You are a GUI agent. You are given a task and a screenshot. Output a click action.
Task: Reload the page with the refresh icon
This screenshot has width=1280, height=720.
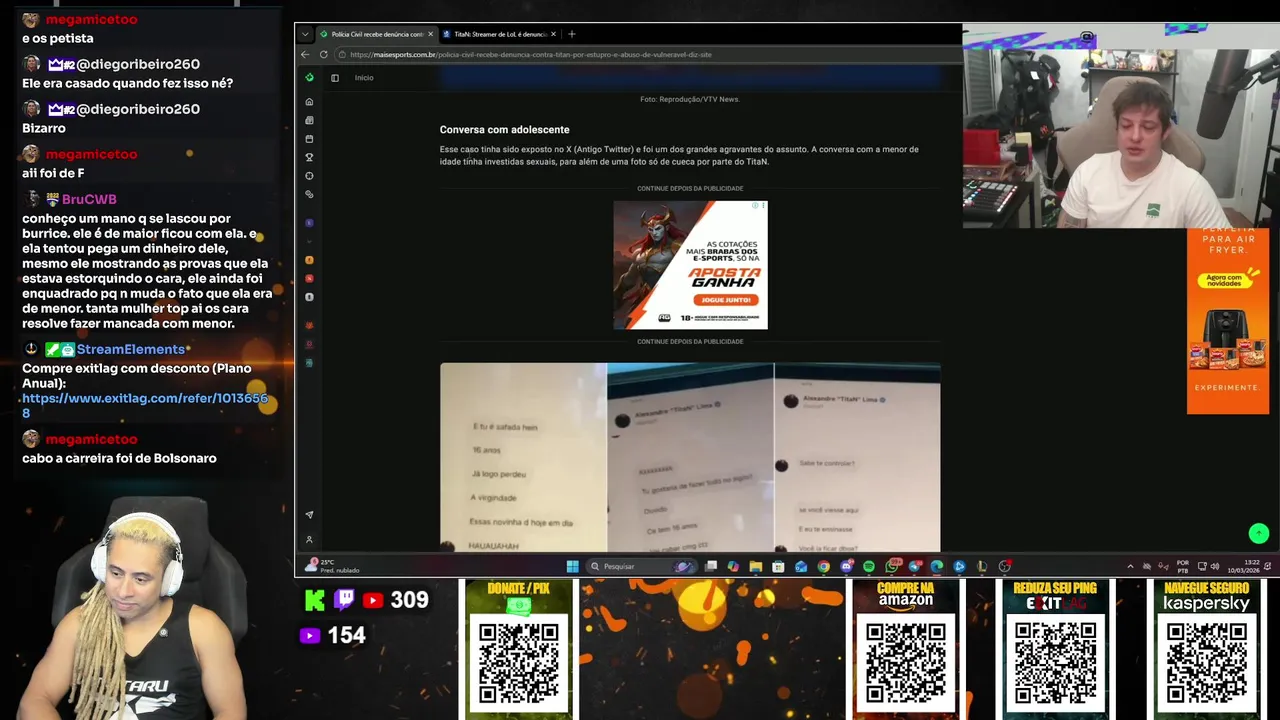(323, 55)
